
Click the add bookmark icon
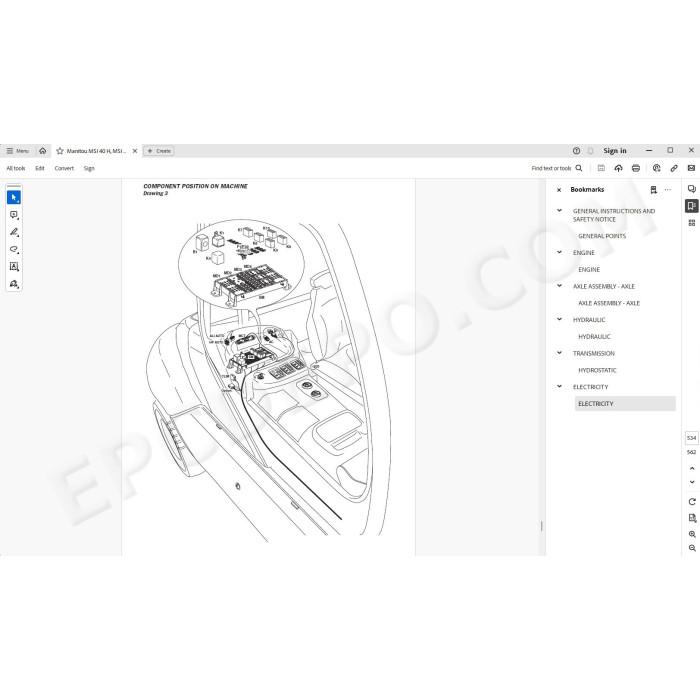[x=654, y=190]
